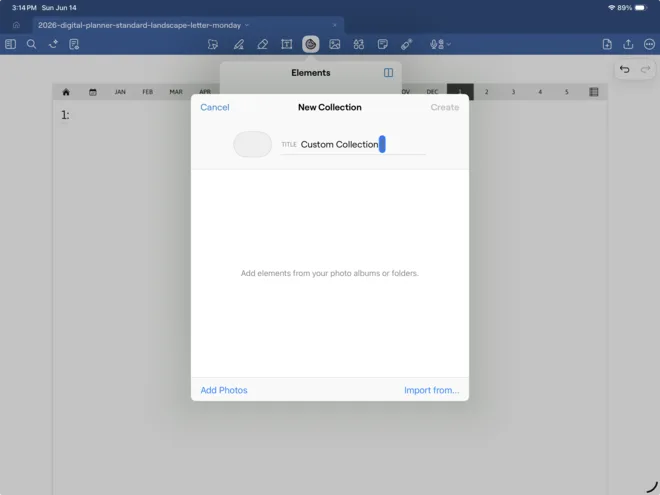Tap Import from... link
Screen dimensions: 660x495
431,390
